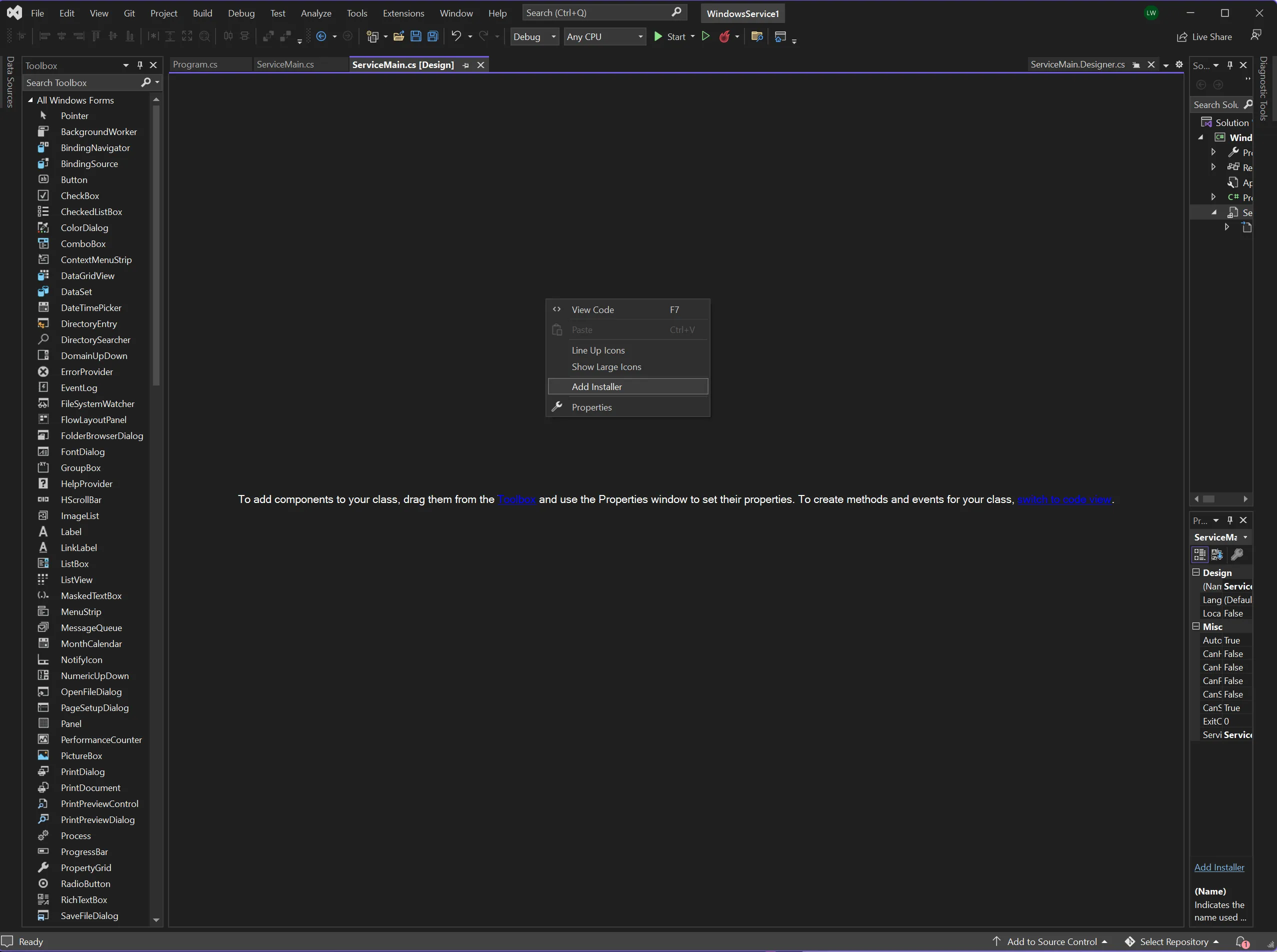Open the Data Sources side tab

[x=10, y=82]
